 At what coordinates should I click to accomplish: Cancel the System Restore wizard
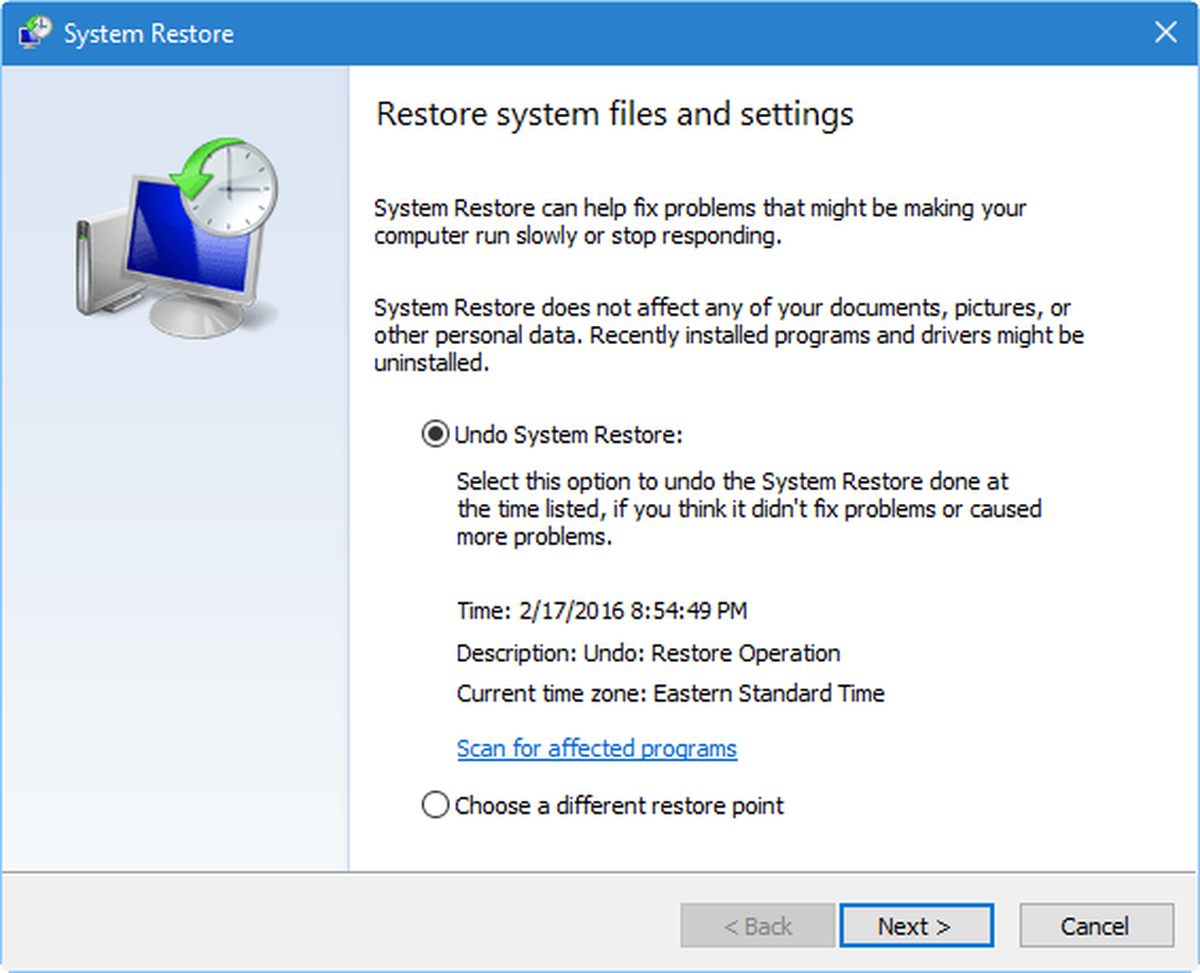point(1096,925)
